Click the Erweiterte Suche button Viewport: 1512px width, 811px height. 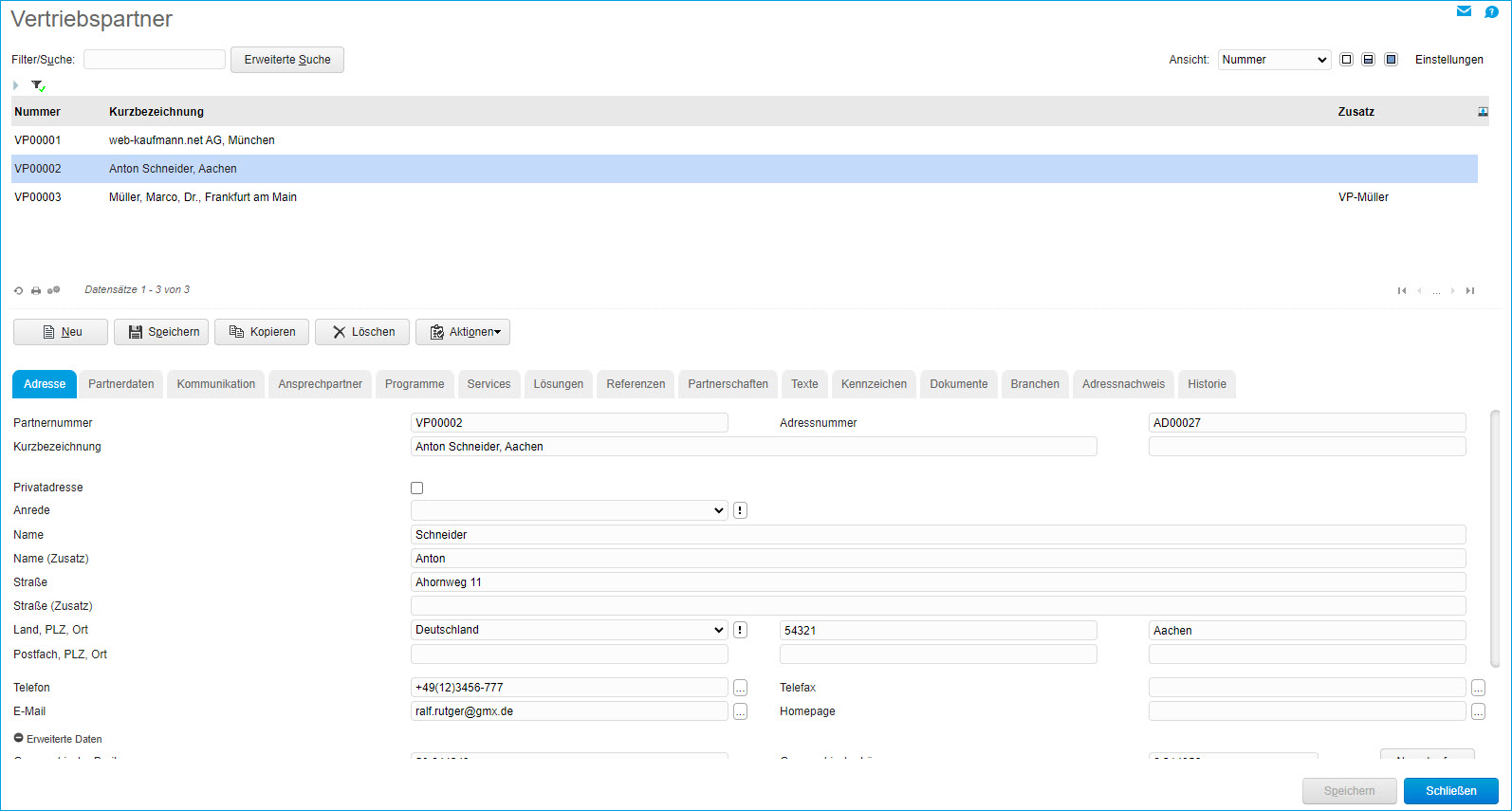click(x=287, y=60)
